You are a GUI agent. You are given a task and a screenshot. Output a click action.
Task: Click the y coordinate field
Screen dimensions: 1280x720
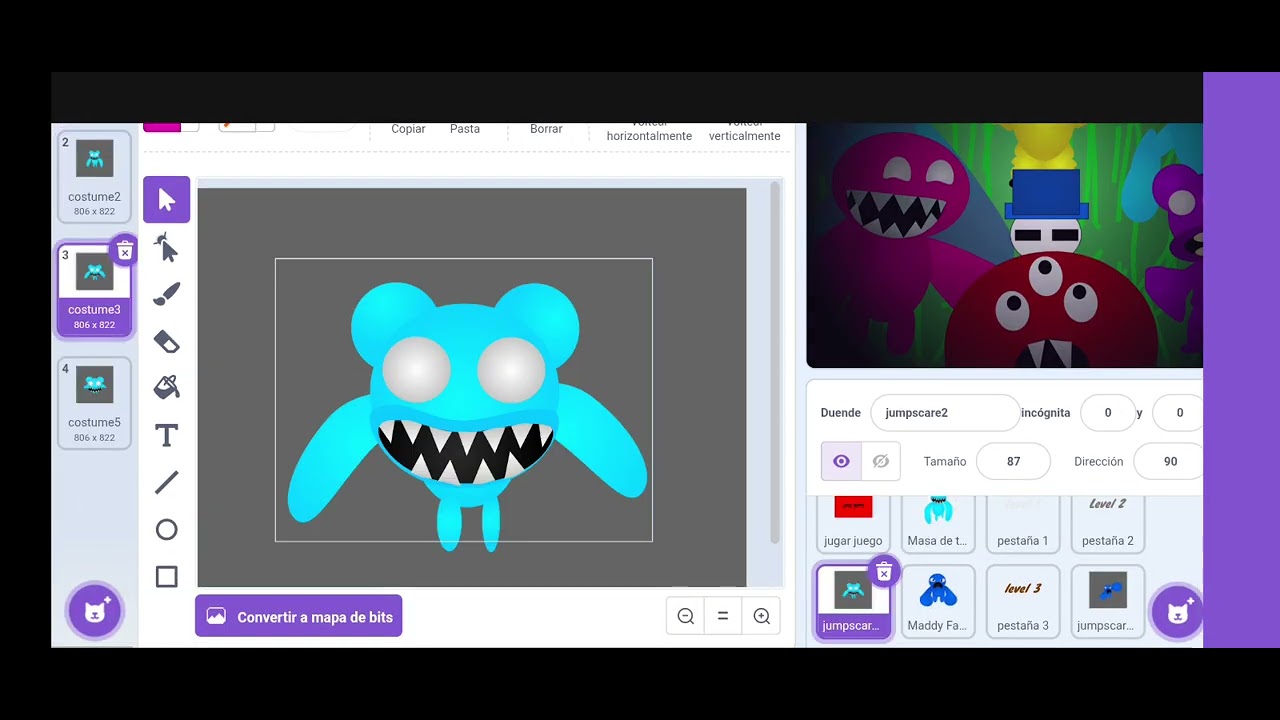(1179, 412)
